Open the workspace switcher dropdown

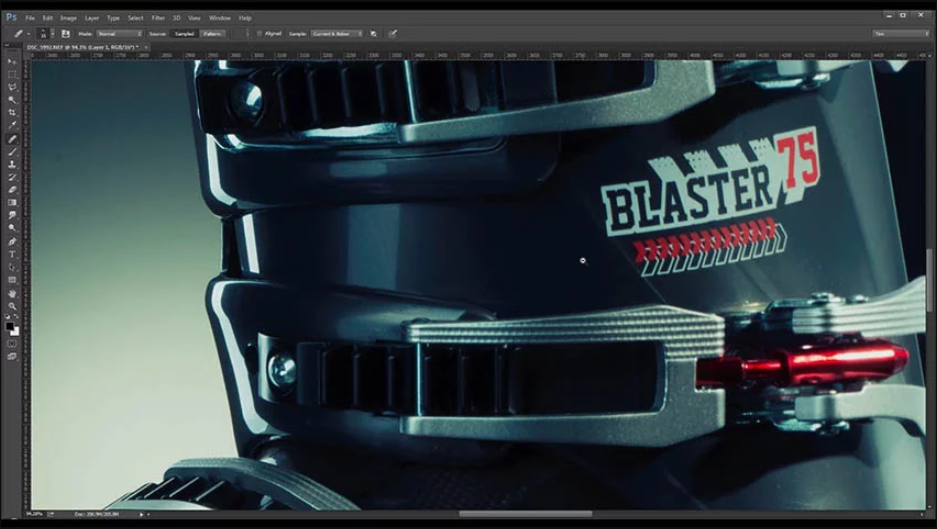click(x=901, y=34)
